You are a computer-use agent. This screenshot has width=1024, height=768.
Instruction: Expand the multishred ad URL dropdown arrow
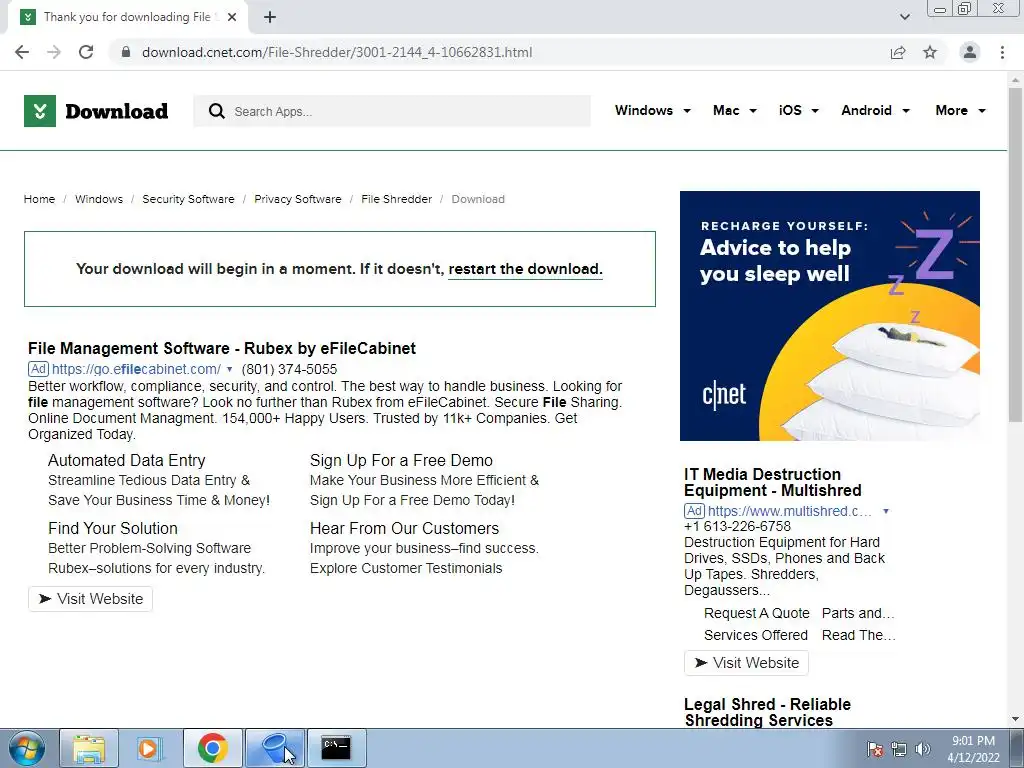(886, 511)
